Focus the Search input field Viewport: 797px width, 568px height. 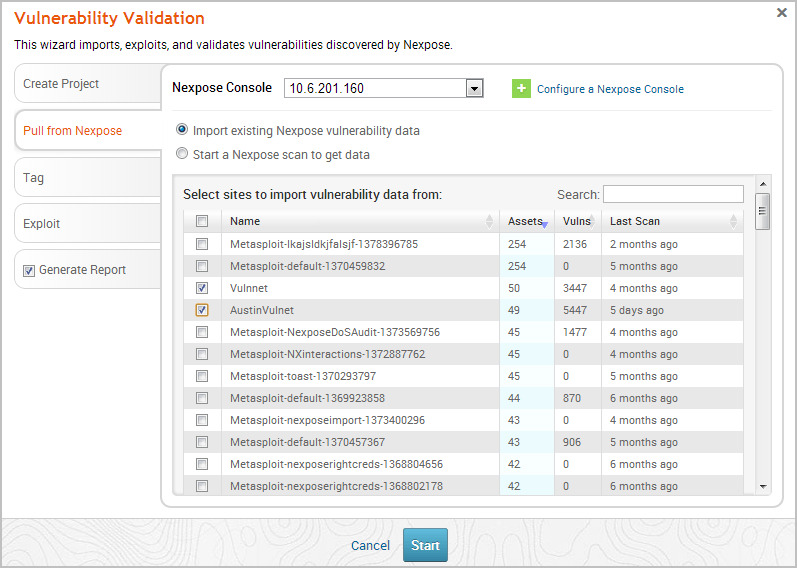point(673,194)
